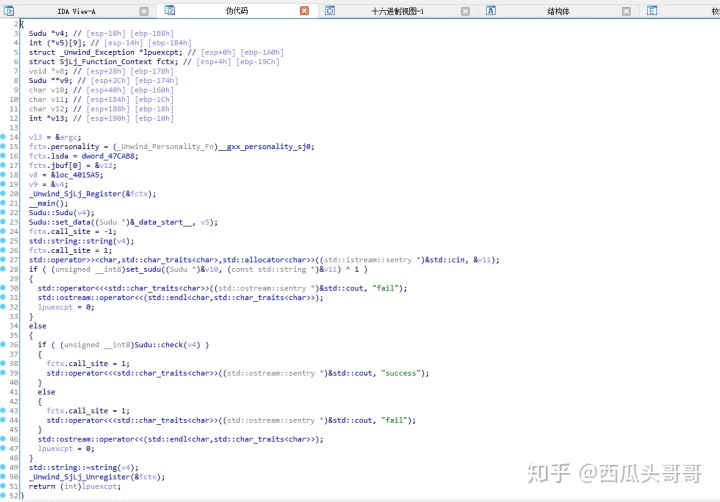Switch to the IDA View-A tab

(76, 11)
